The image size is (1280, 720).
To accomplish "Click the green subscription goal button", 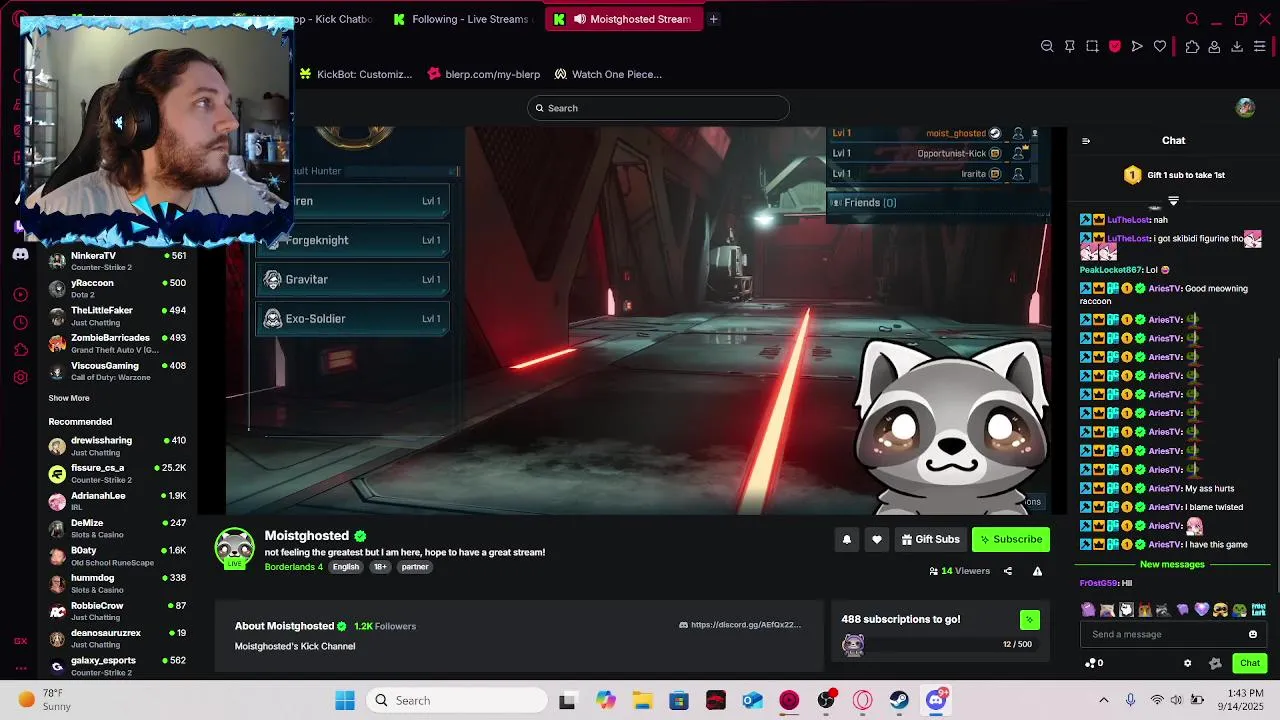I will [1029, 620].
